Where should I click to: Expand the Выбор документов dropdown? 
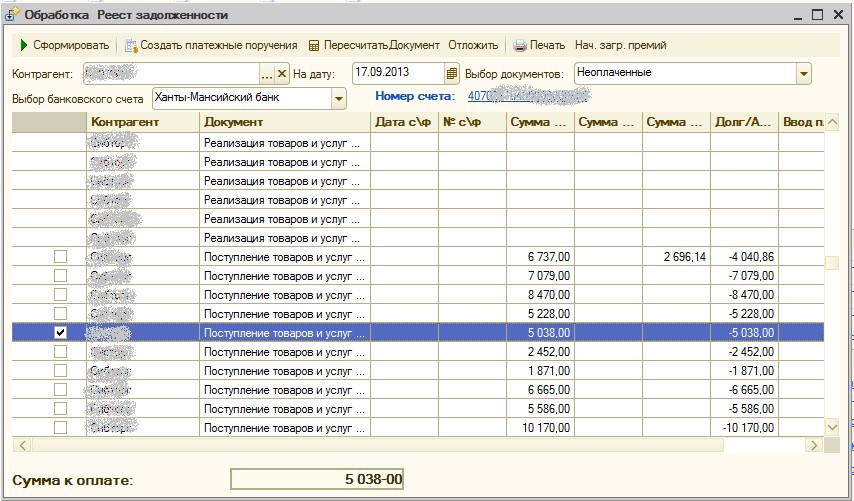click(804, 74)
